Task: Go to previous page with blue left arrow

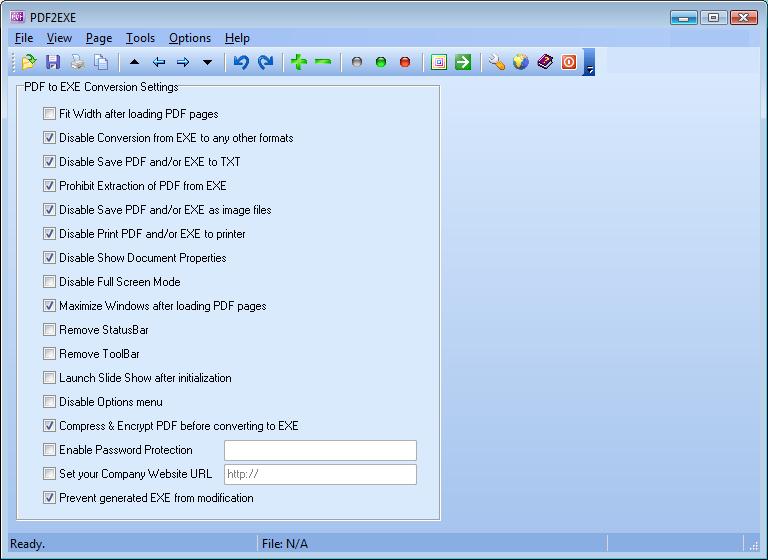Action: [159, 62]
